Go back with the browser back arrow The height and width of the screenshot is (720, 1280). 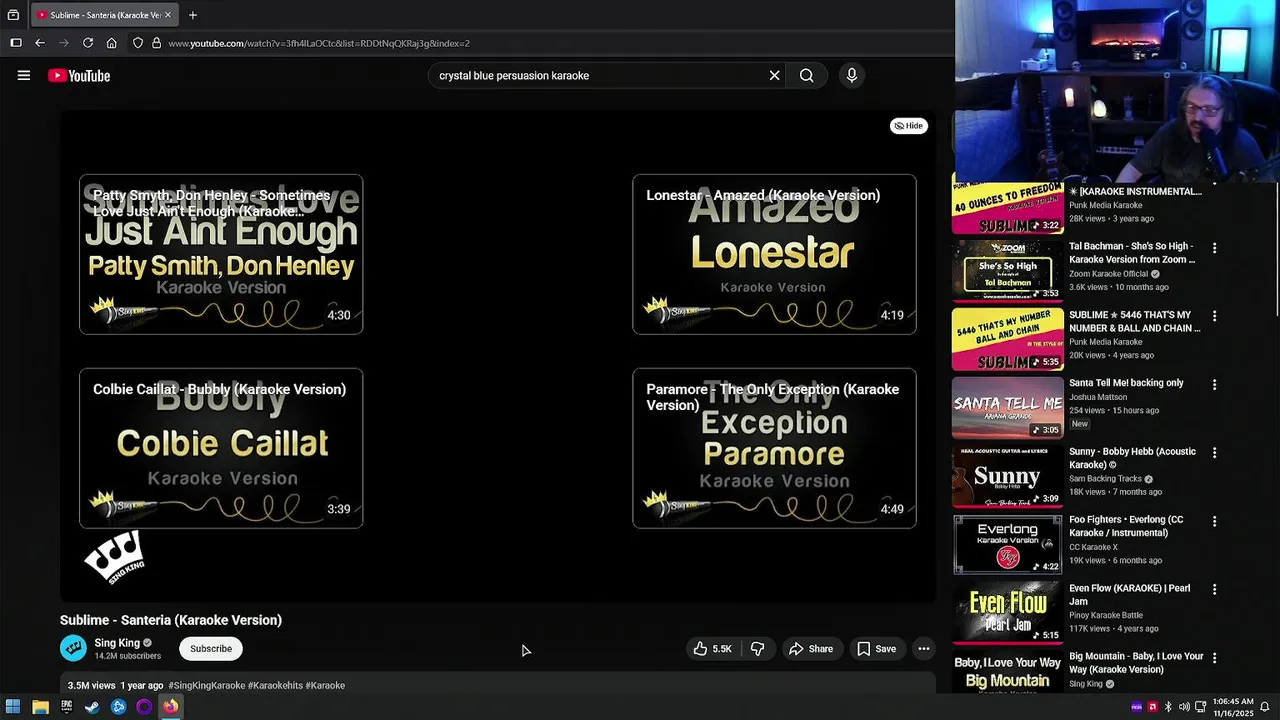pos(40,43)
